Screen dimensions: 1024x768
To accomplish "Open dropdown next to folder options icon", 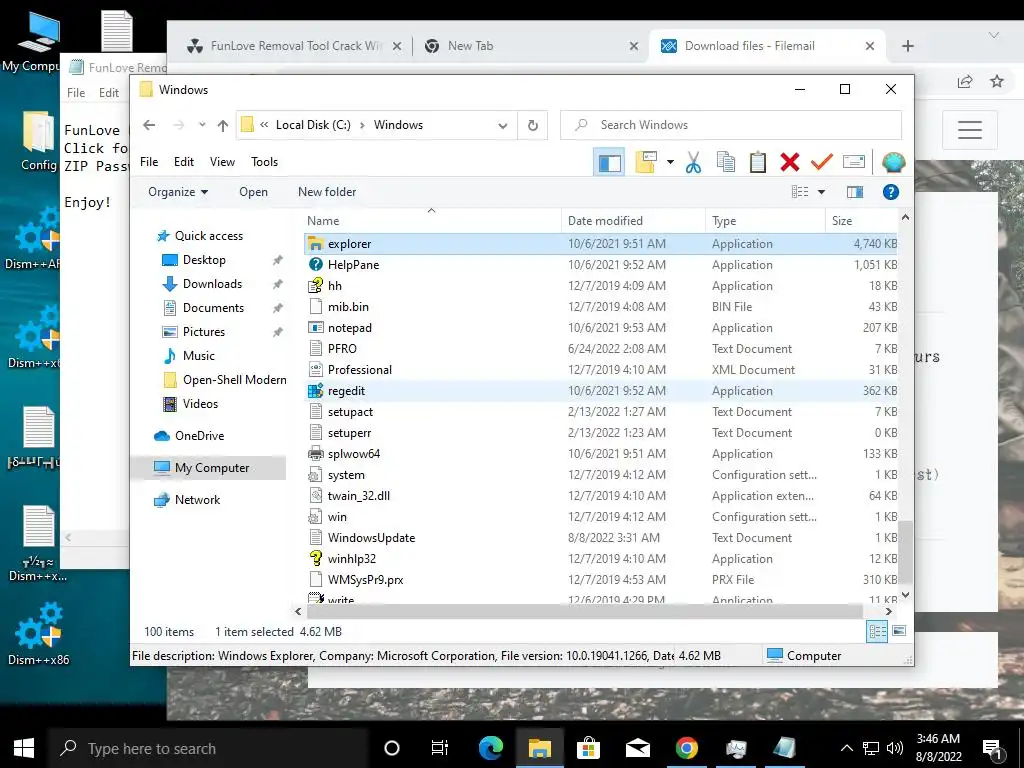I will tap(670, 162).
